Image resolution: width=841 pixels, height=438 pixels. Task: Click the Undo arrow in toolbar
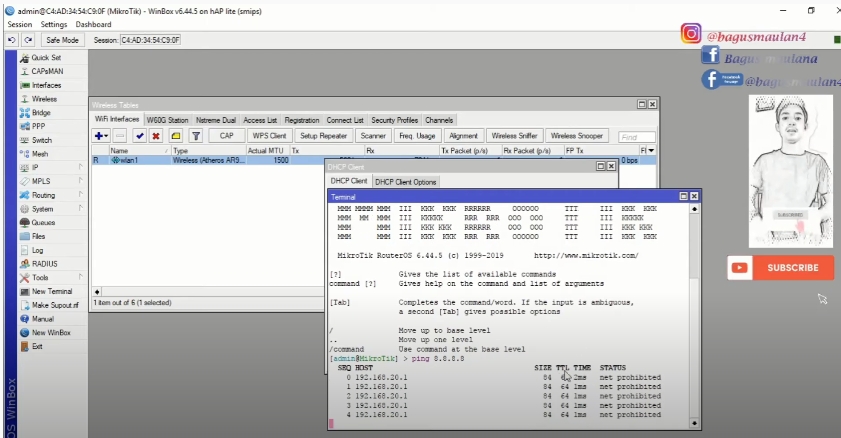point(12,40)
